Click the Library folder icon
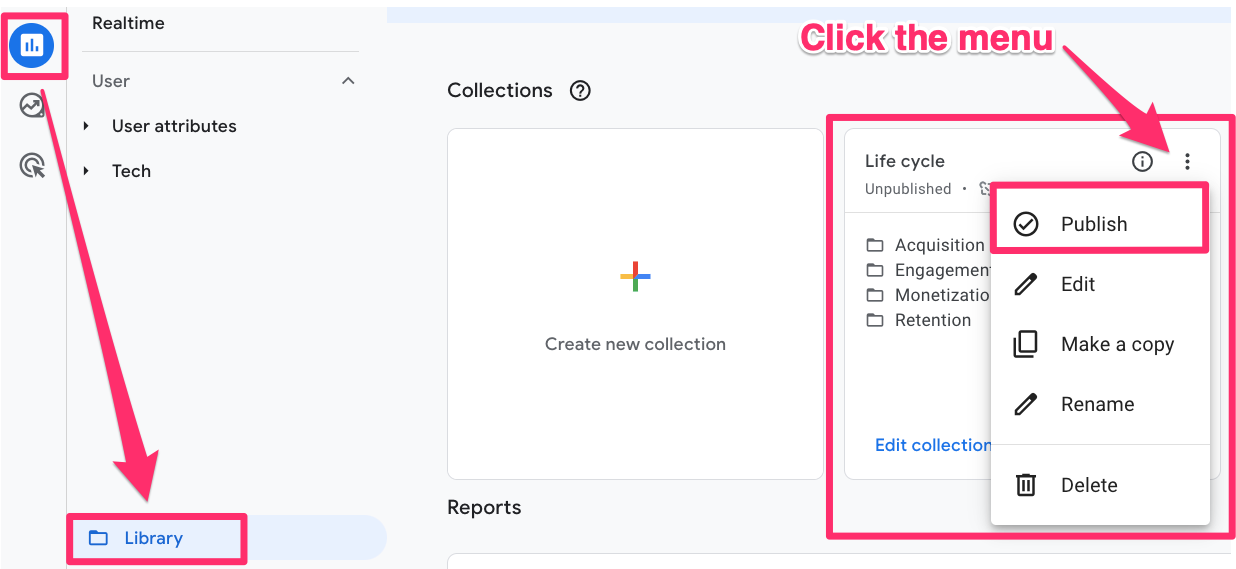 (98, 538)
